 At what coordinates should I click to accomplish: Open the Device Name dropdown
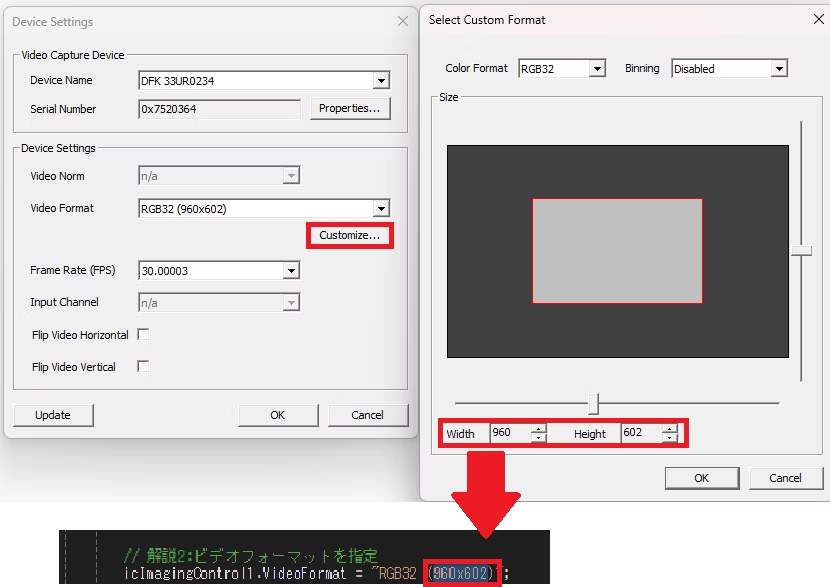[380, 81]
